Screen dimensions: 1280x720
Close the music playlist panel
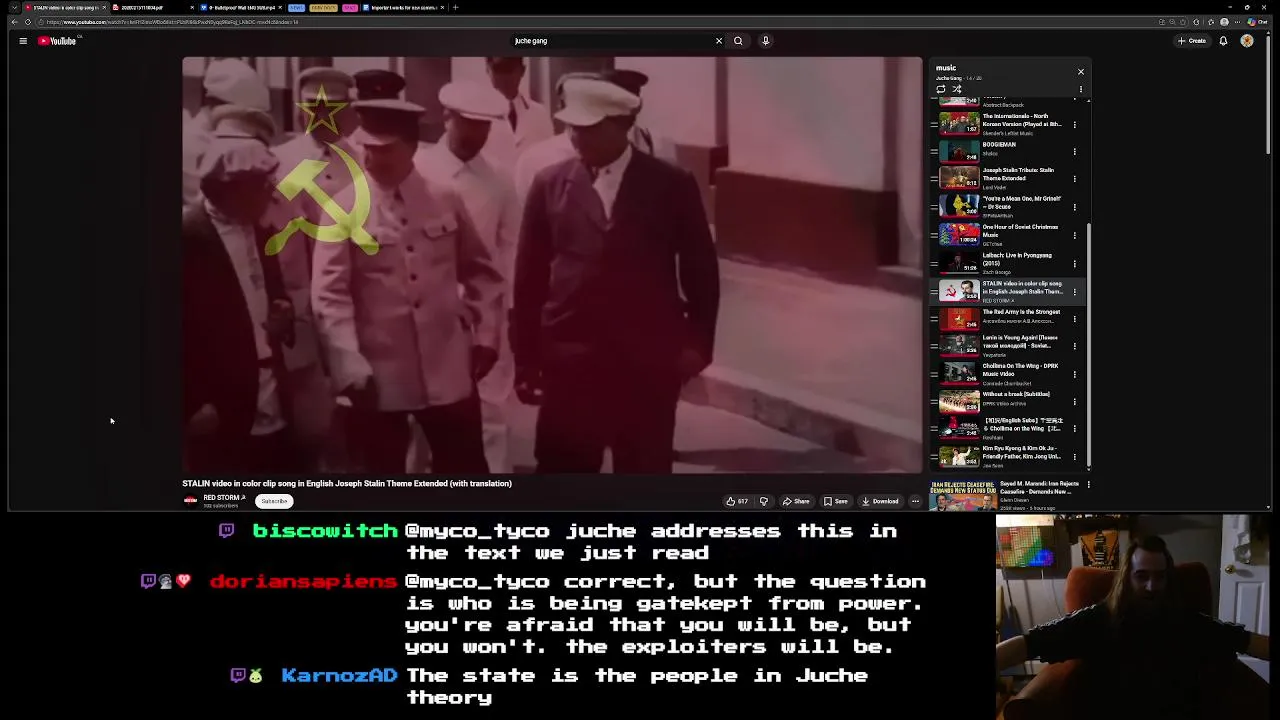(1080, 72)
